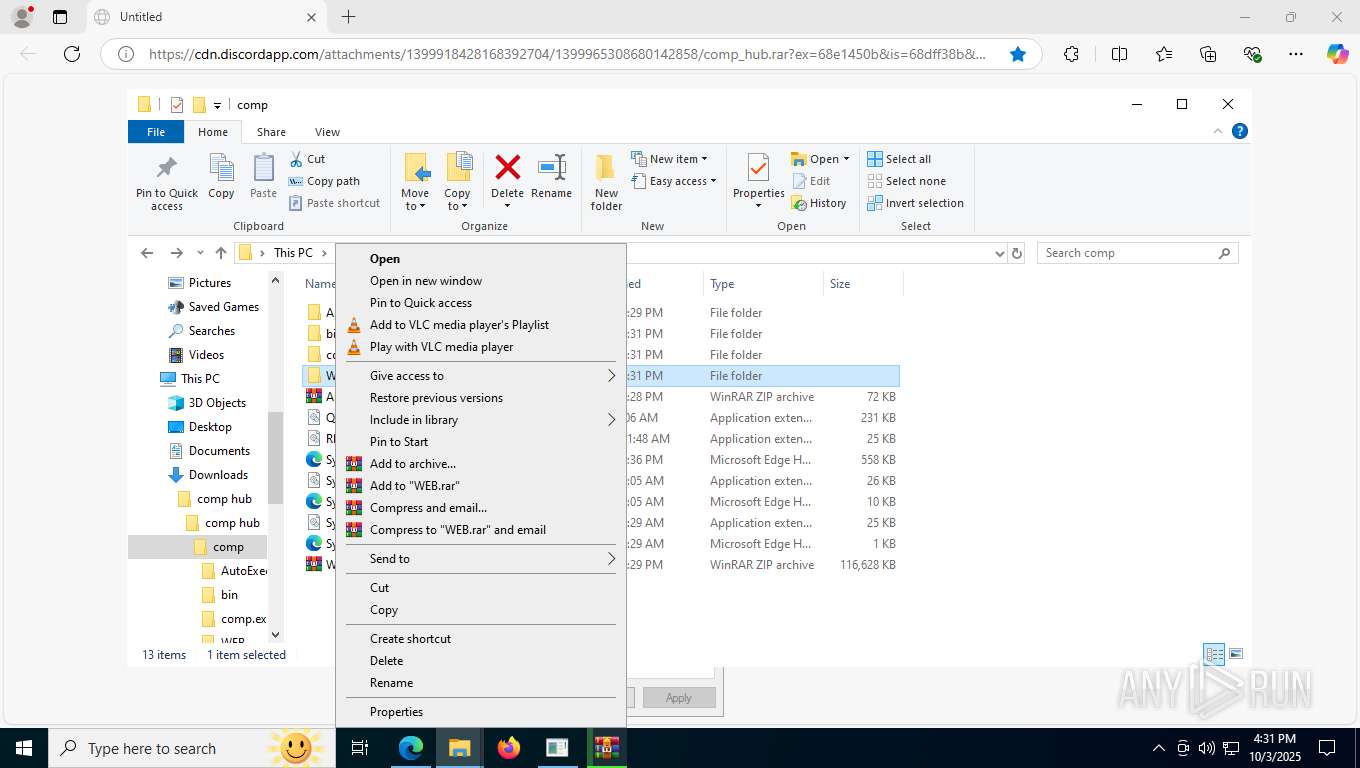The height and width of the screenshot is (768, 1360).
Task: Choose Compress and email...
Action: [481, 508]
